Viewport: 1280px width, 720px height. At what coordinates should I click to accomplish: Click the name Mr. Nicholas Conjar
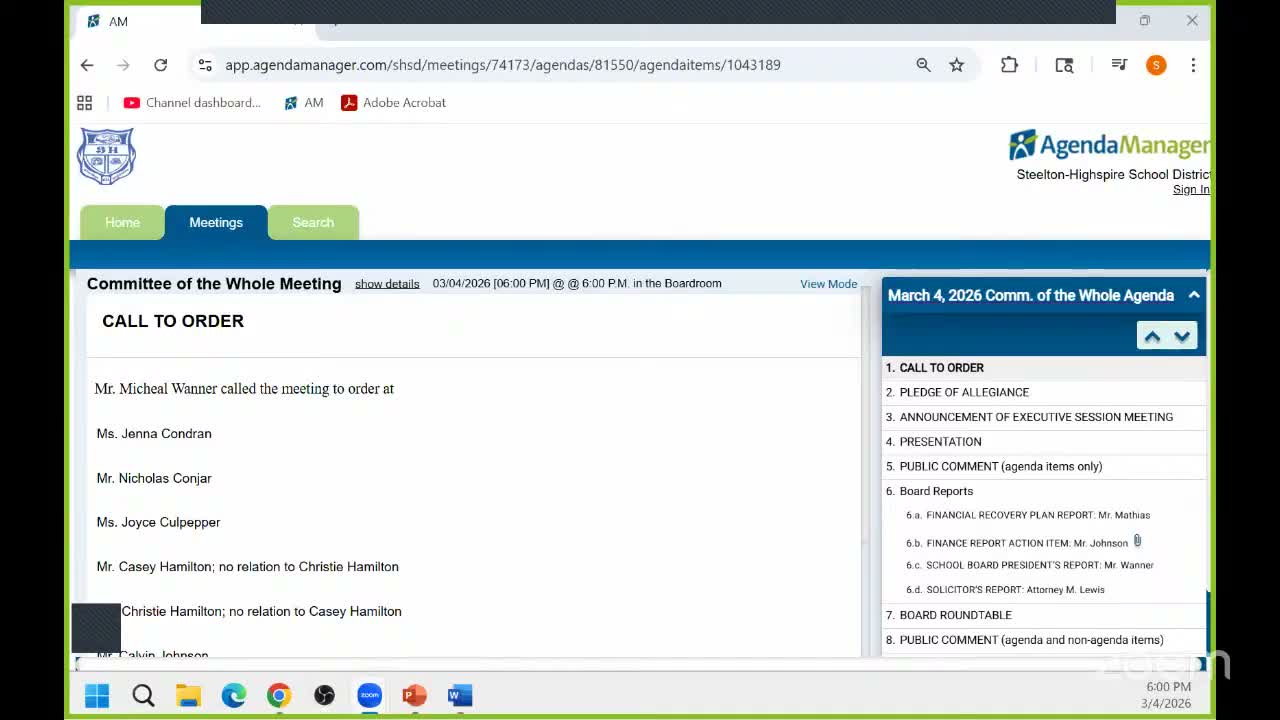[x=154, y=479]
